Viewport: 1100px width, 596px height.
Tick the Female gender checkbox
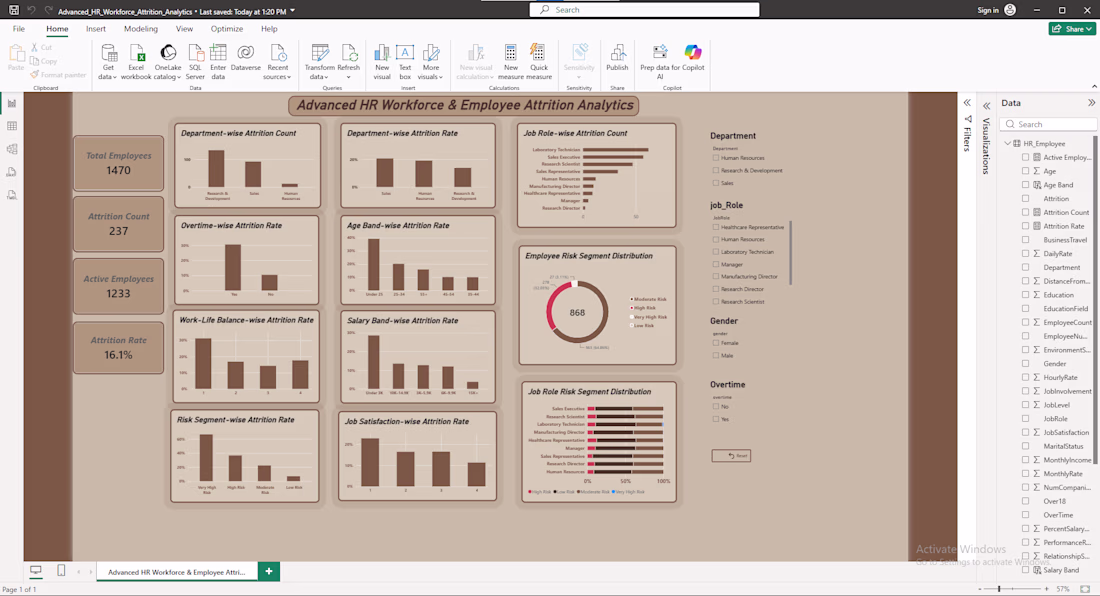point(716,343)
